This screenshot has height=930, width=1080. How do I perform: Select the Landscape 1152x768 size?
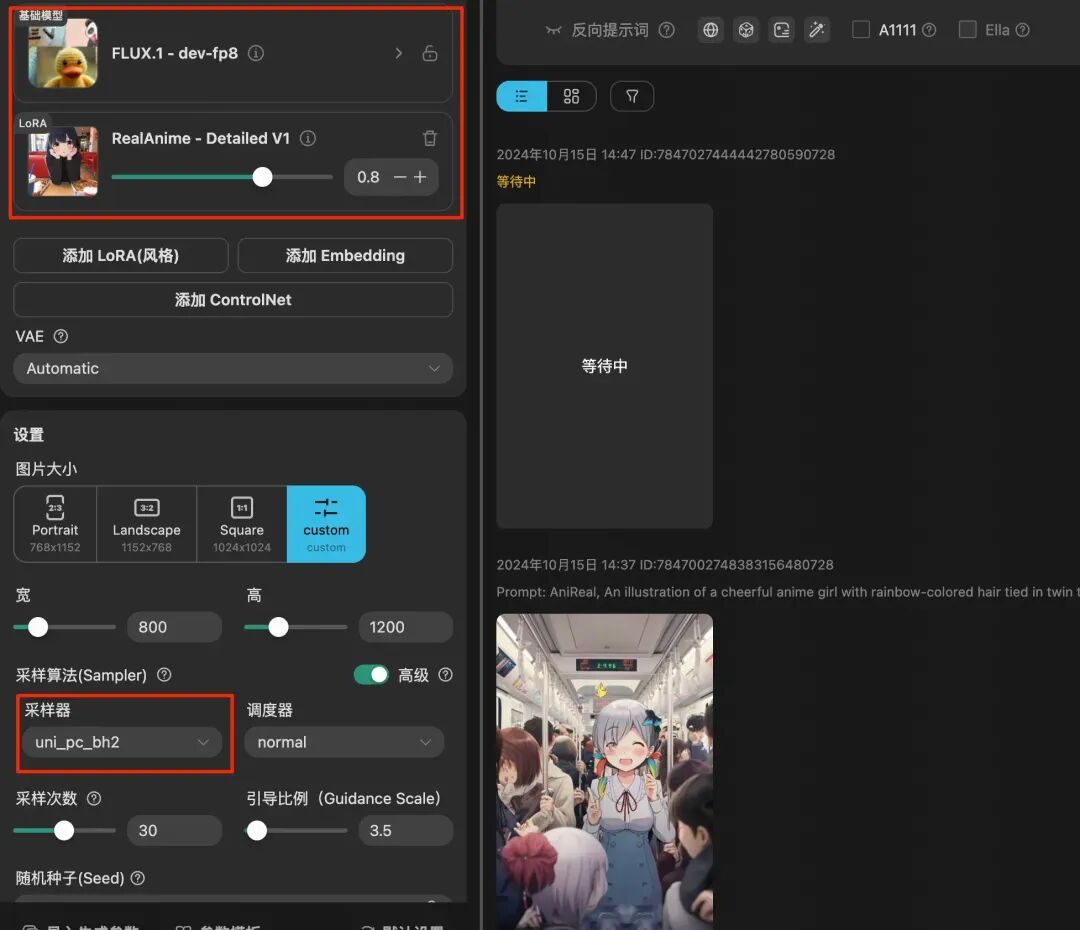[x=147, y=524]
